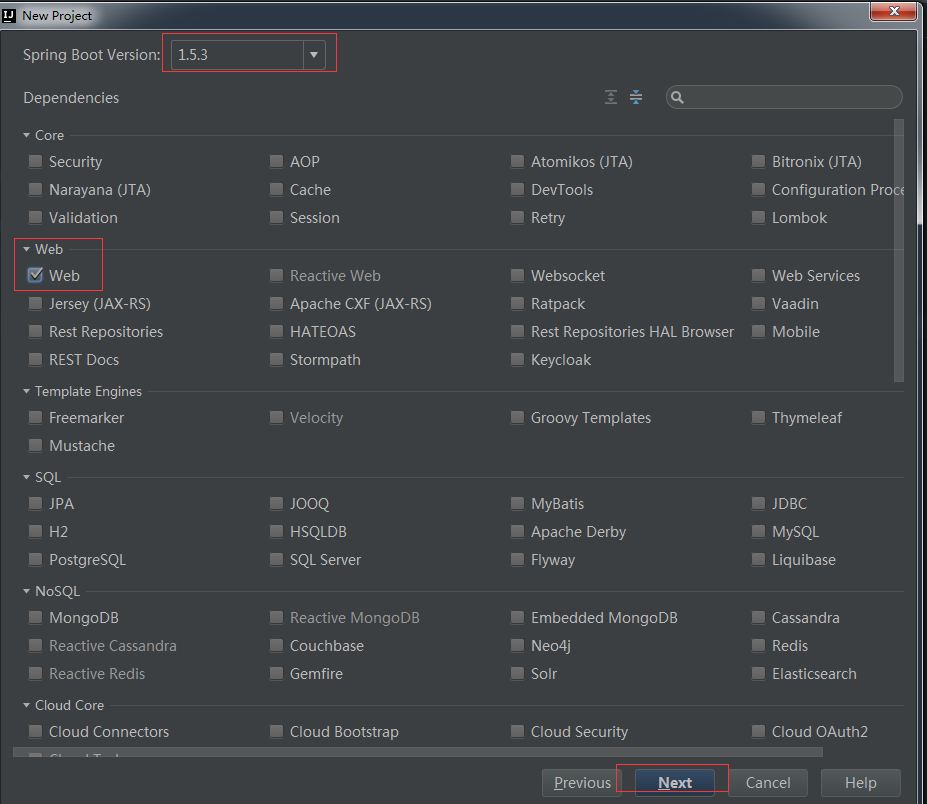This screenshot has height=804, width=927.
Task: Enable the Thymeleaf template engine
Action: coord(758,417)
